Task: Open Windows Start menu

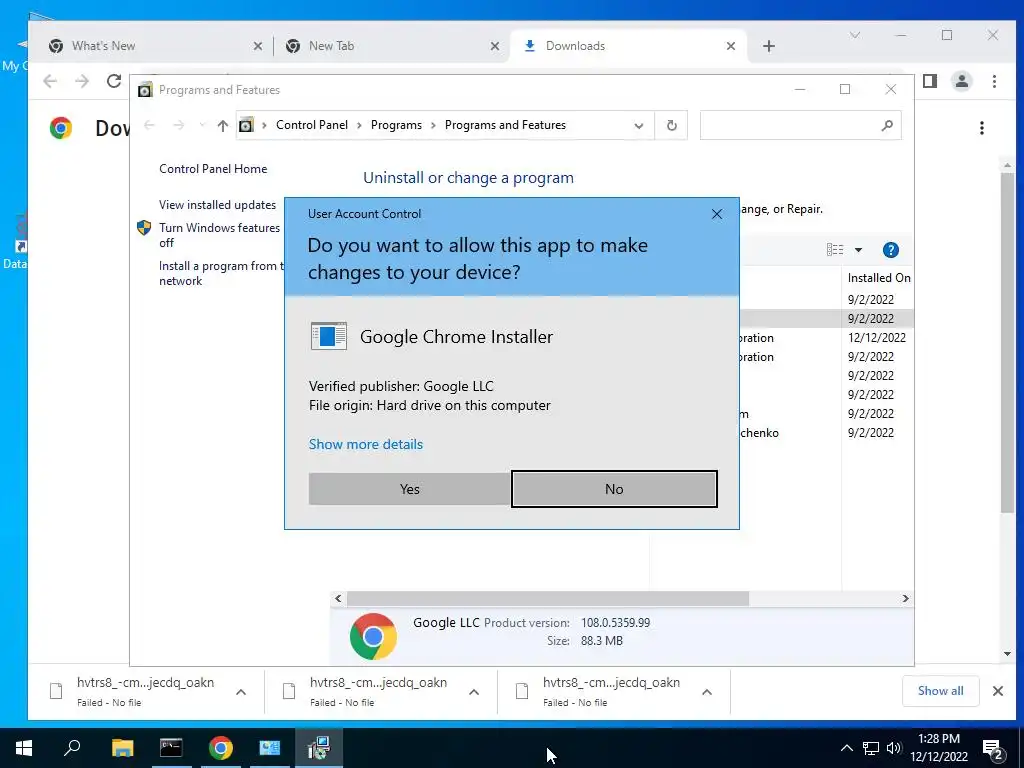Action: (x=24, y=748)
